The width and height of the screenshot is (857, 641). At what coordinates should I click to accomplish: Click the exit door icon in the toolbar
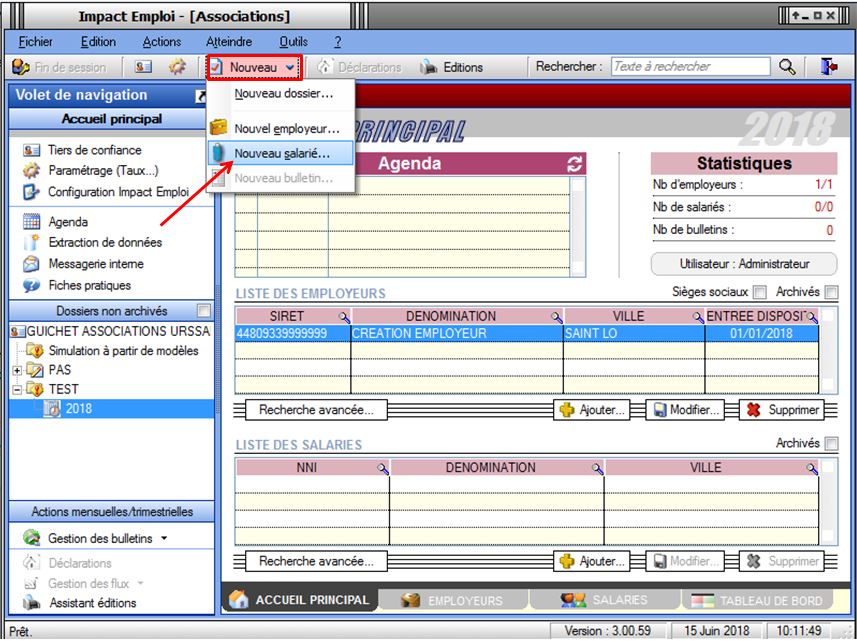coord(829,67)
